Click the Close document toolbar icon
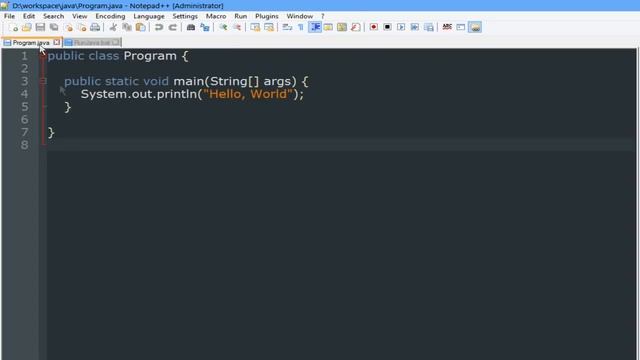 (68, 27)
